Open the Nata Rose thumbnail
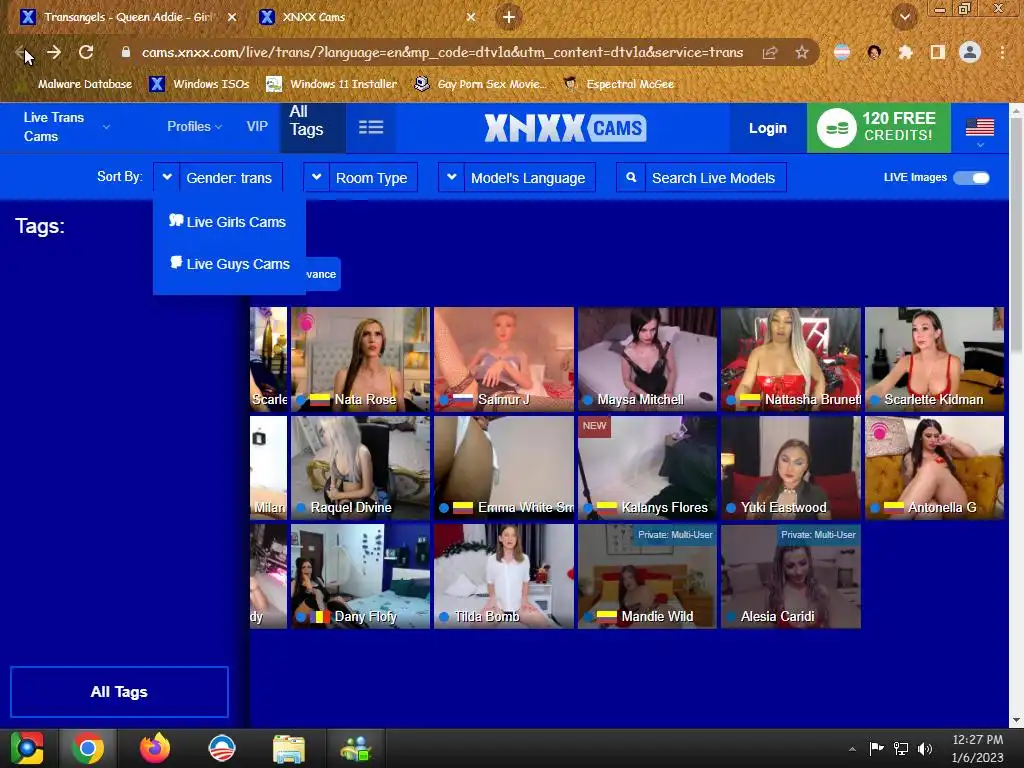This screenshot has width=1024, height=768. 360,359
